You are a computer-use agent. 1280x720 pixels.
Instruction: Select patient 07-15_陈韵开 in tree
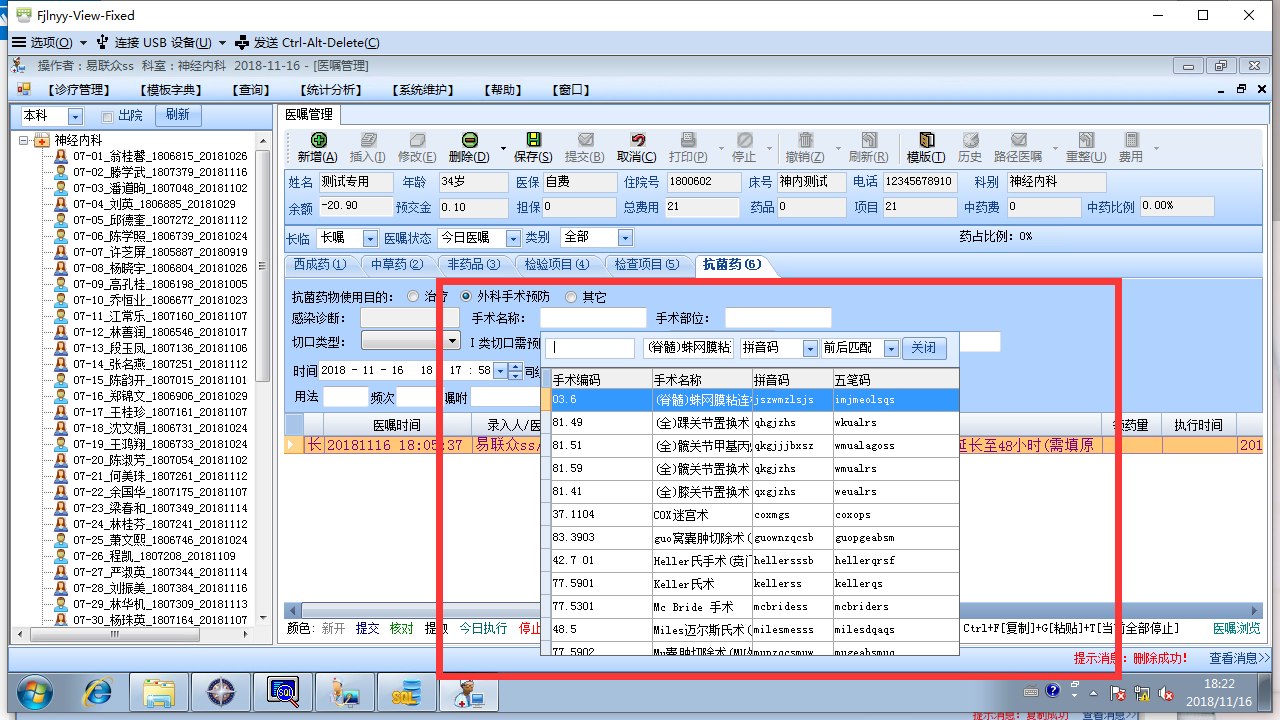click(159, 380)
